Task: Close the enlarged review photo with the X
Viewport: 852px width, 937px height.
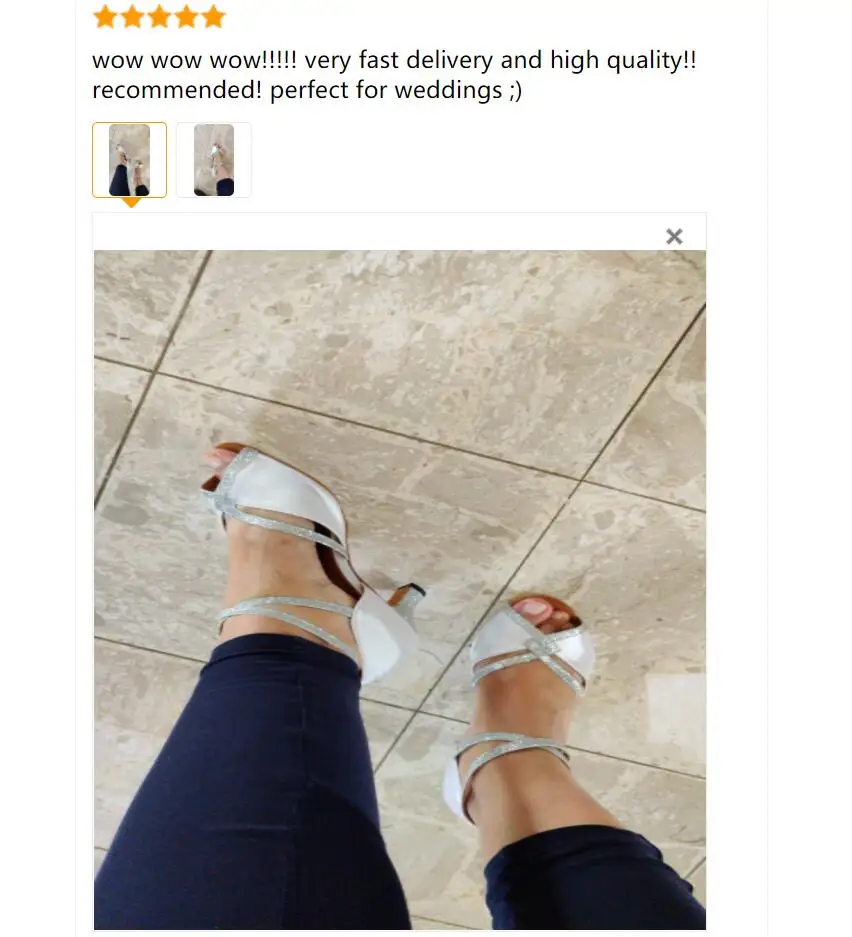Action: click(x=674, y=237)
